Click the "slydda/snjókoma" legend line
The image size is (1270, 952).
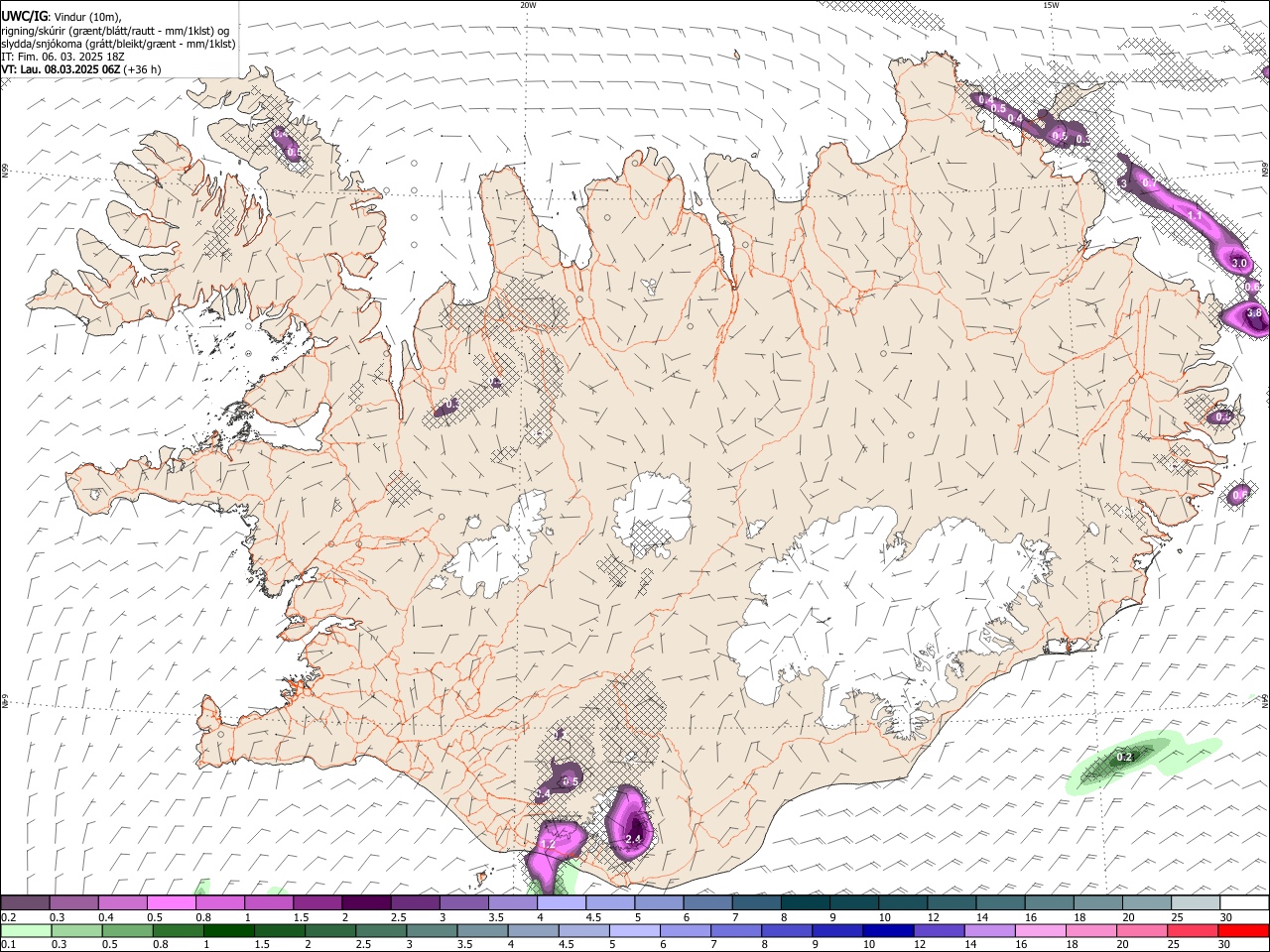118,44
